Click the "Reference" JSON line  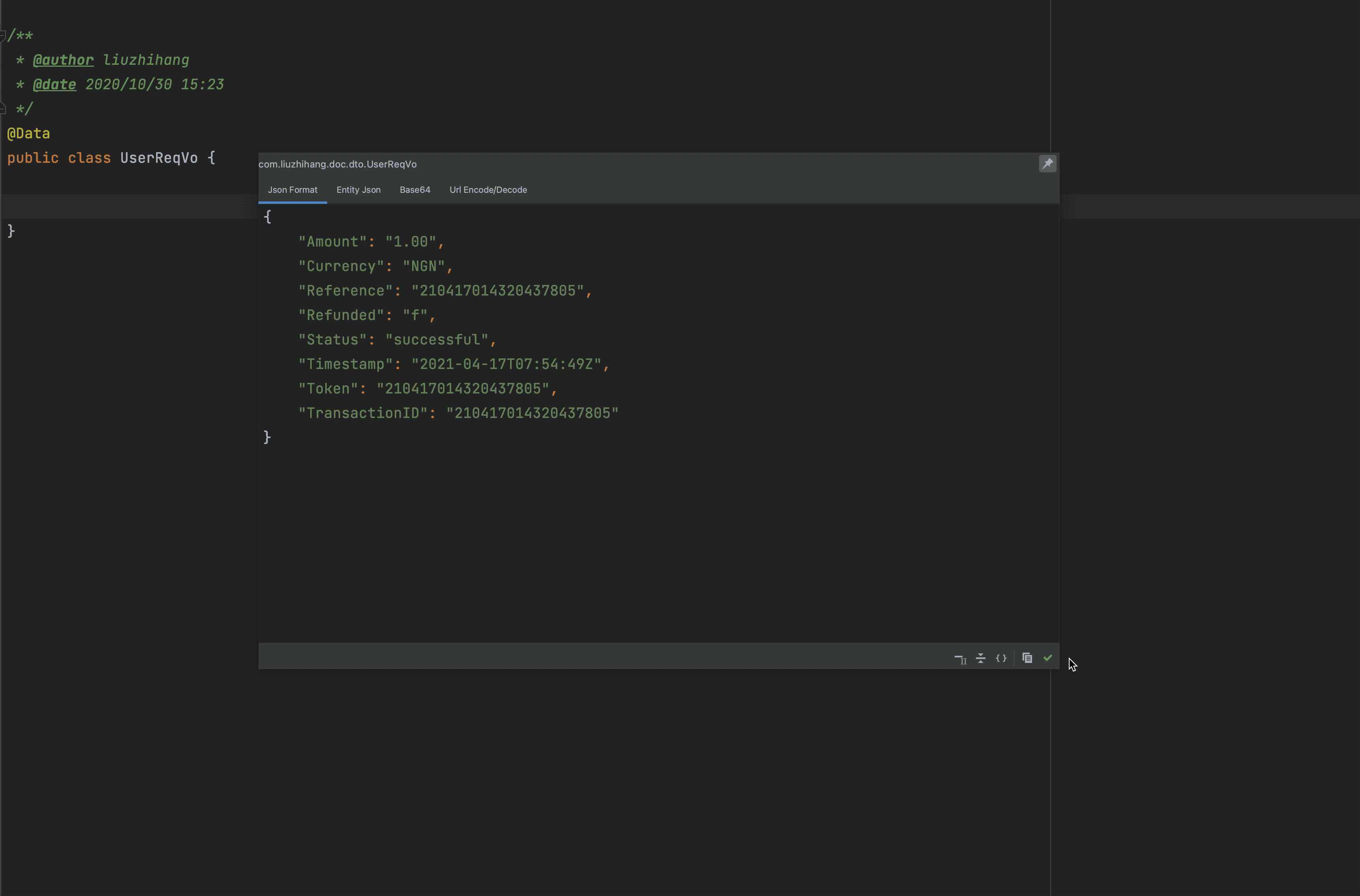click(445, 291)
